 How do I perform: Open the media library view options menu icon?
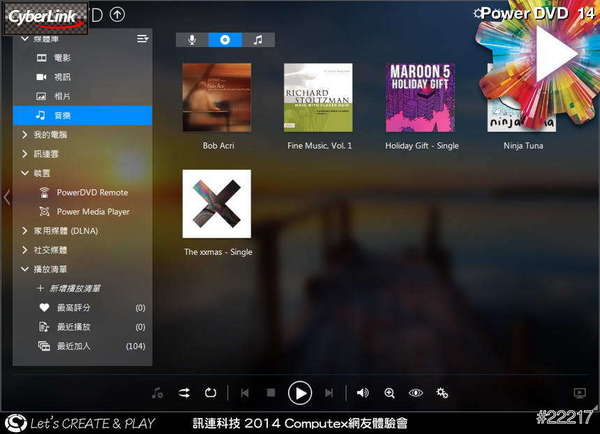(x=142, y=39)
